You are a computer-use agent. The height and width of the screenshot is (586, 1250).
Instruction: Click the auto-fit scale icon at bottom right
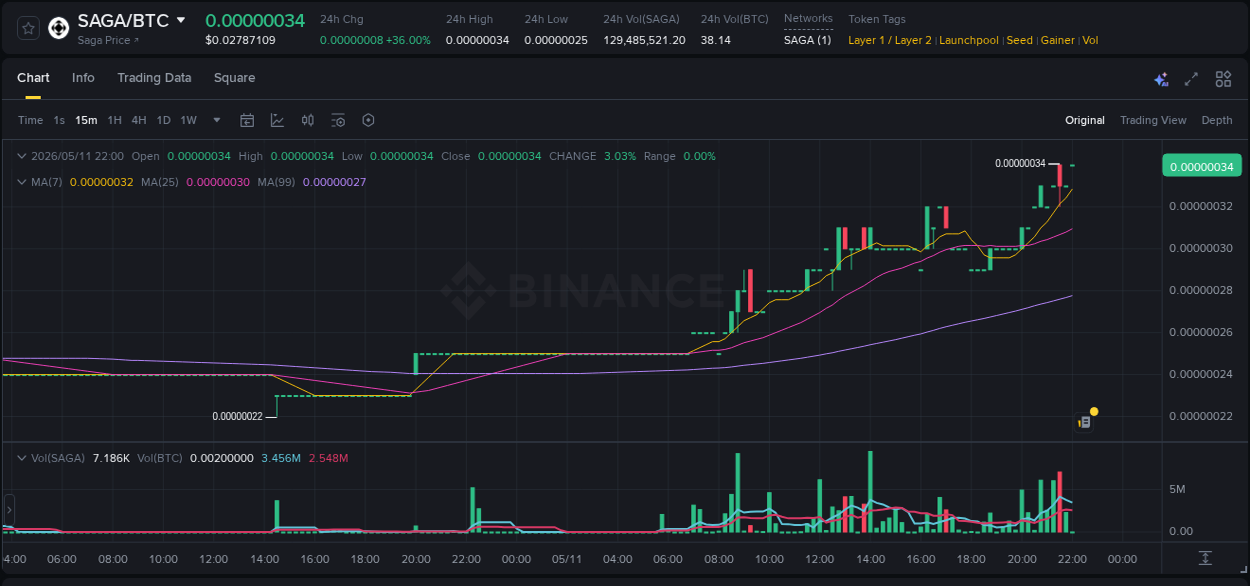pos(1206,558)
